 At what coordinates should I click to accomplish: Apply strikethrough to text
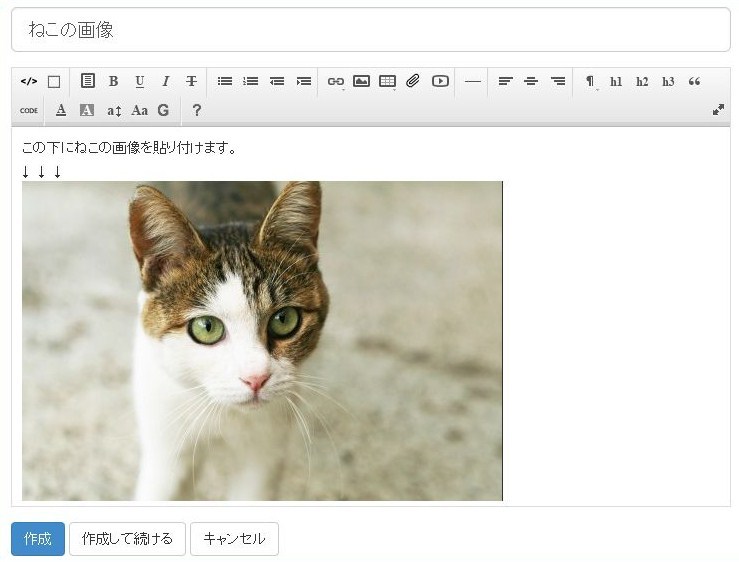click(192, 82)
